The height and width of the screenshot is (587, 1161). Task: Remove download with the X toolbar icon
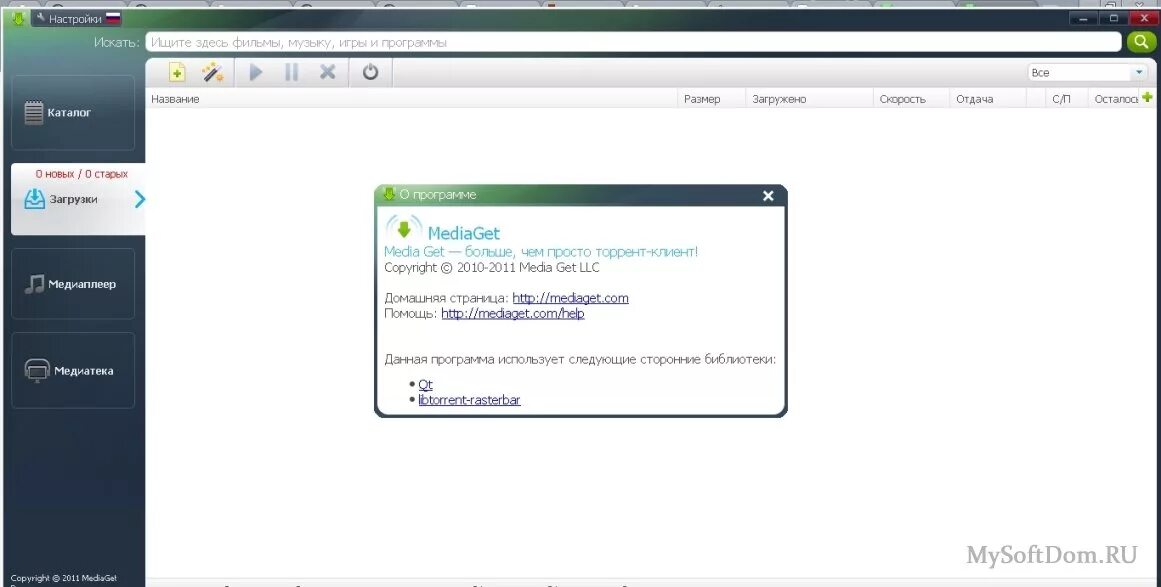tap(327, 72)
